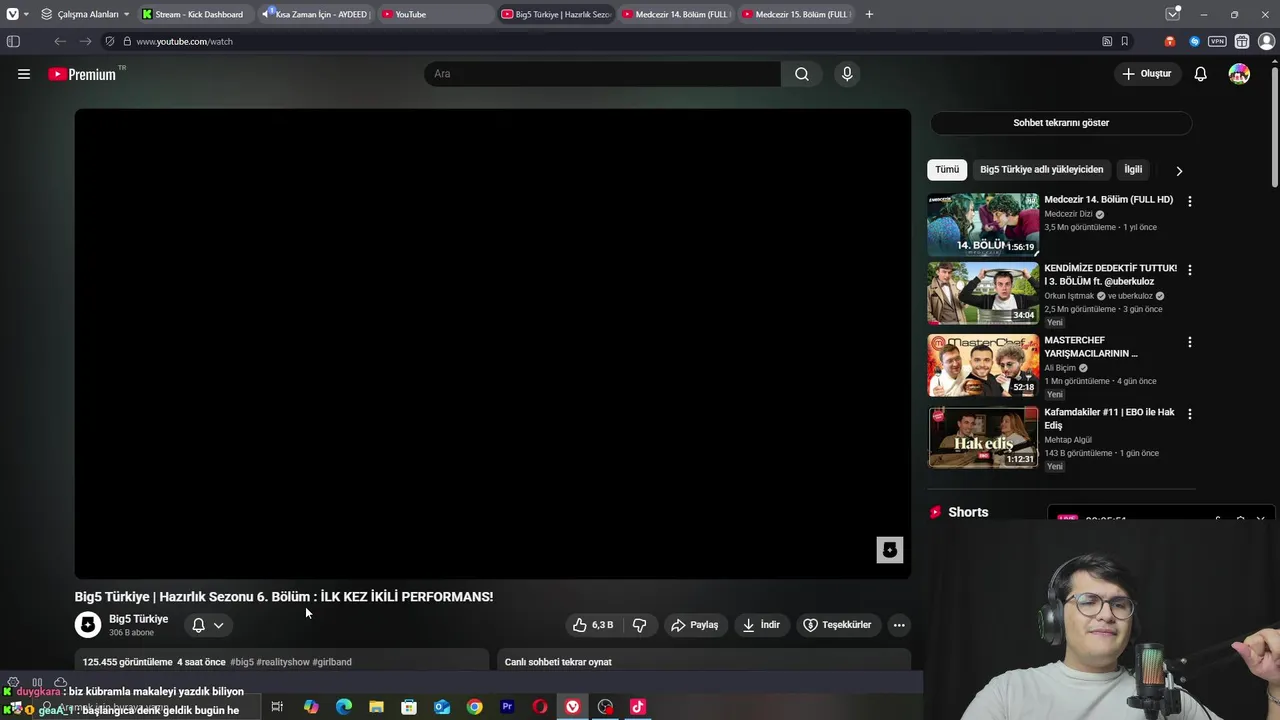Screen dimensions: 1280x720
Task: Open Big5 Türkiye channel avatar
Action: (88, 625)
